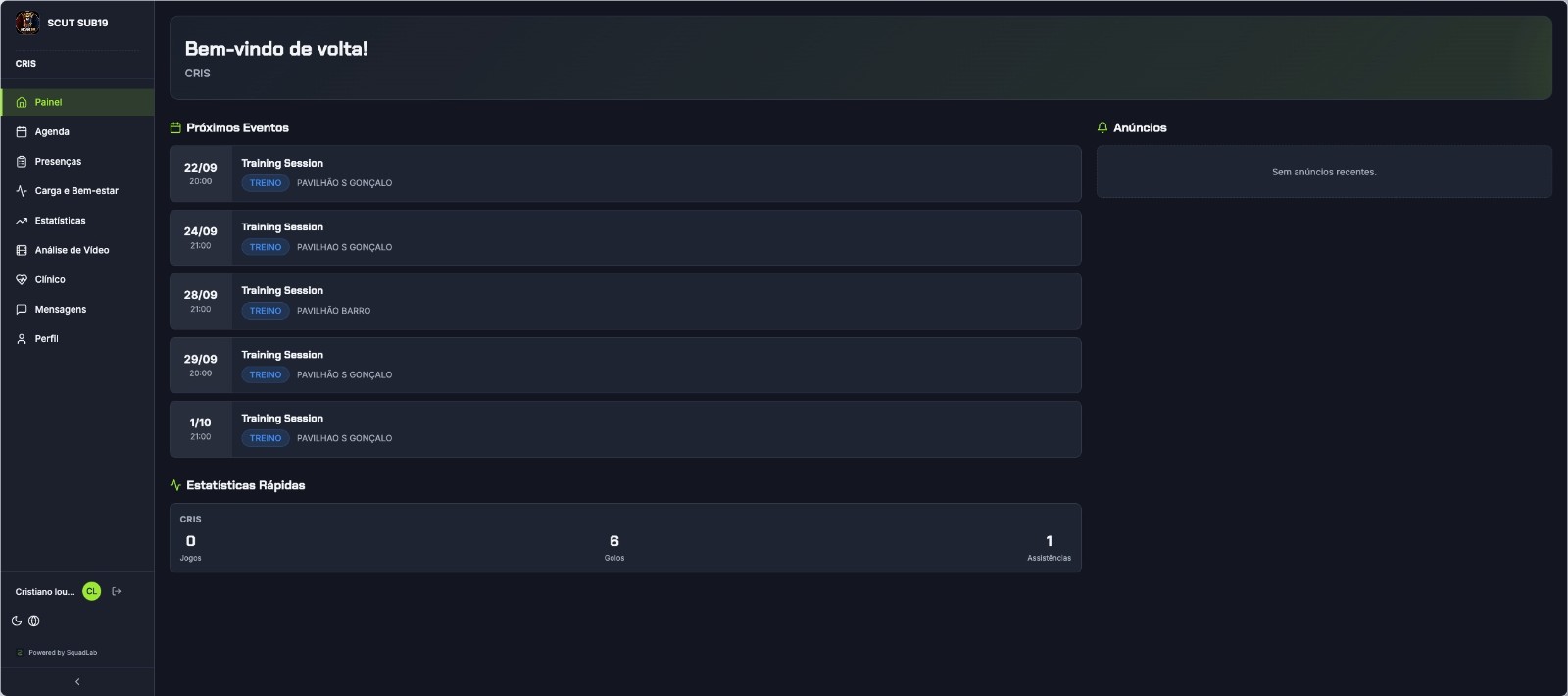Toggle dark mode with the moon icon
The width and height of the screenshot is (1568, 696).
pyautogui.click(x=17, y=621)
